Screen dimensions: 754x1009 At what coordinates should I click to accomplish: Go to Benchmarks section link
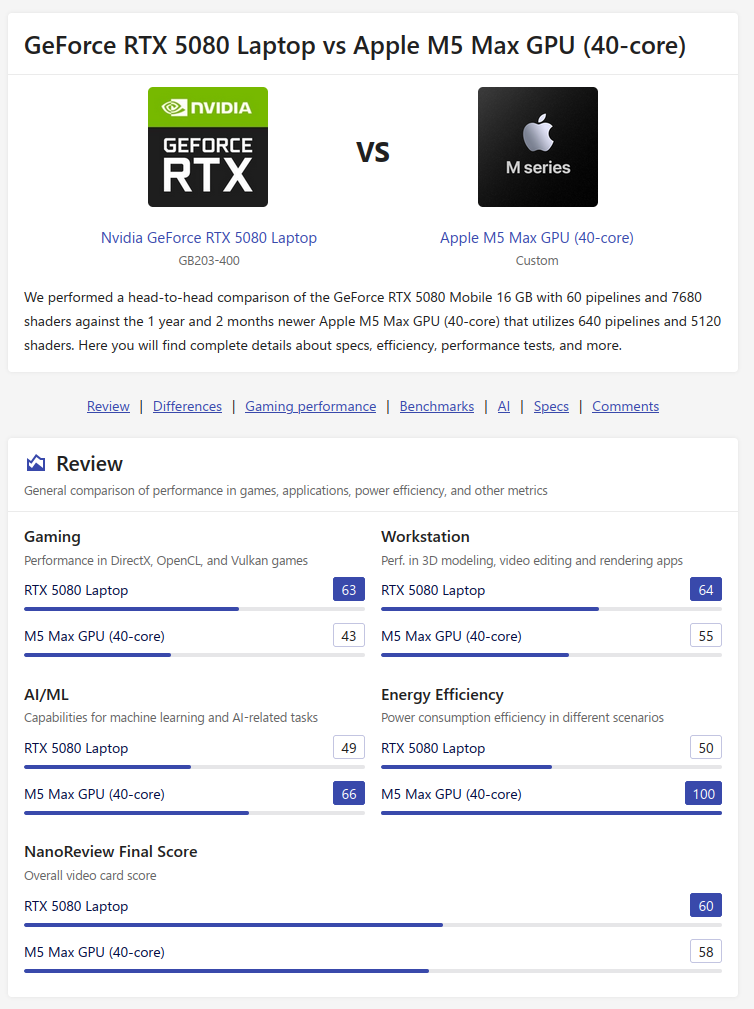pyautogui.click(x=437, y=406)
